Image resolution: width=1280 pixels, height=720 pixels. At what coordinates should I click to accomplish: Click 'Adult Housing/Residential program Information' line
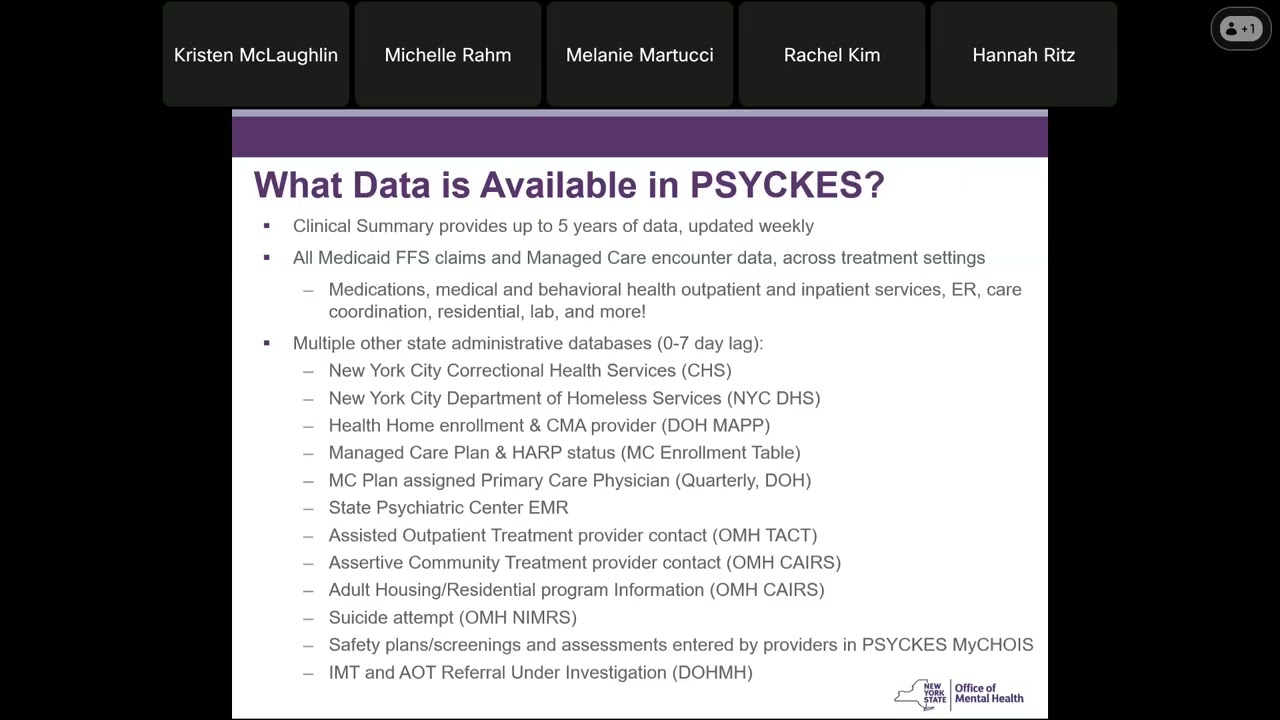[577, 590]
